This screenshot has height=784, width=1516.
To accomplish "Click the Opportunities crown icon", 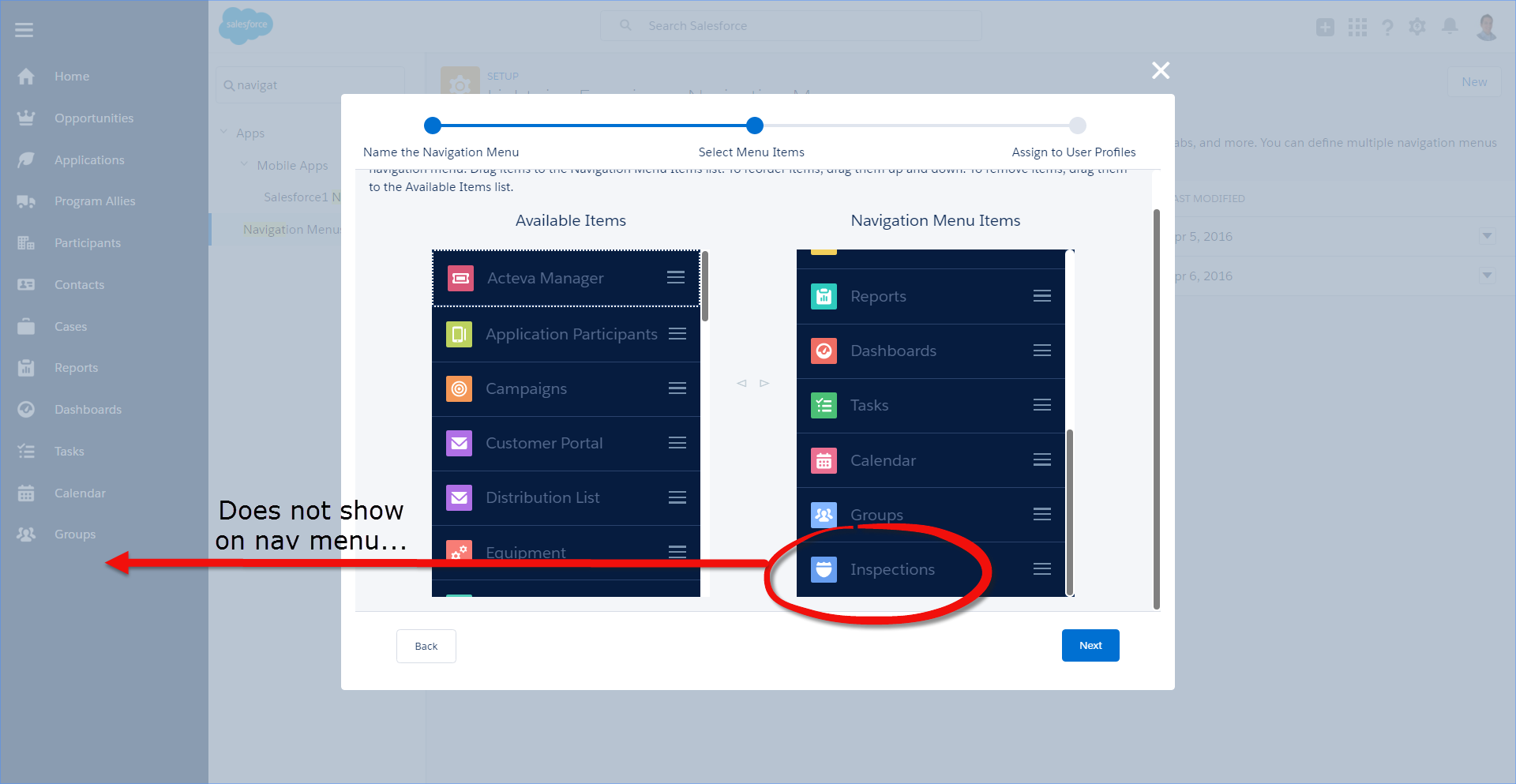I will pos(26,118).
